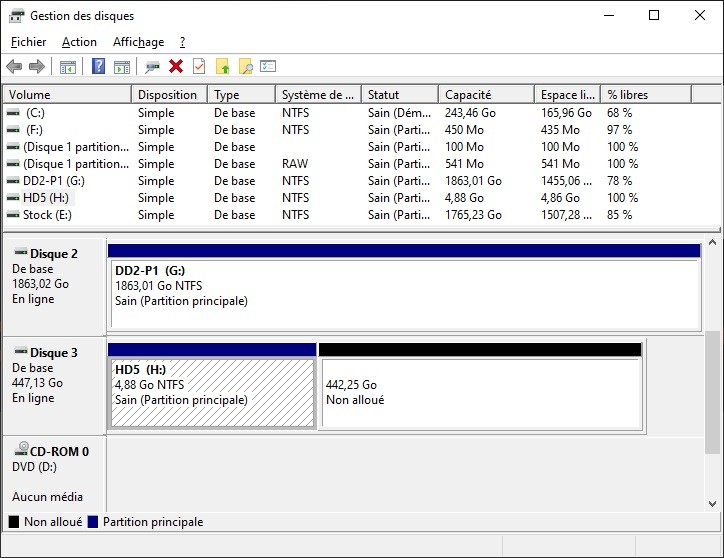Open Help via blue question mark icon
The width and height of the screenshot is (724, 558).
[x=98, y=67]
